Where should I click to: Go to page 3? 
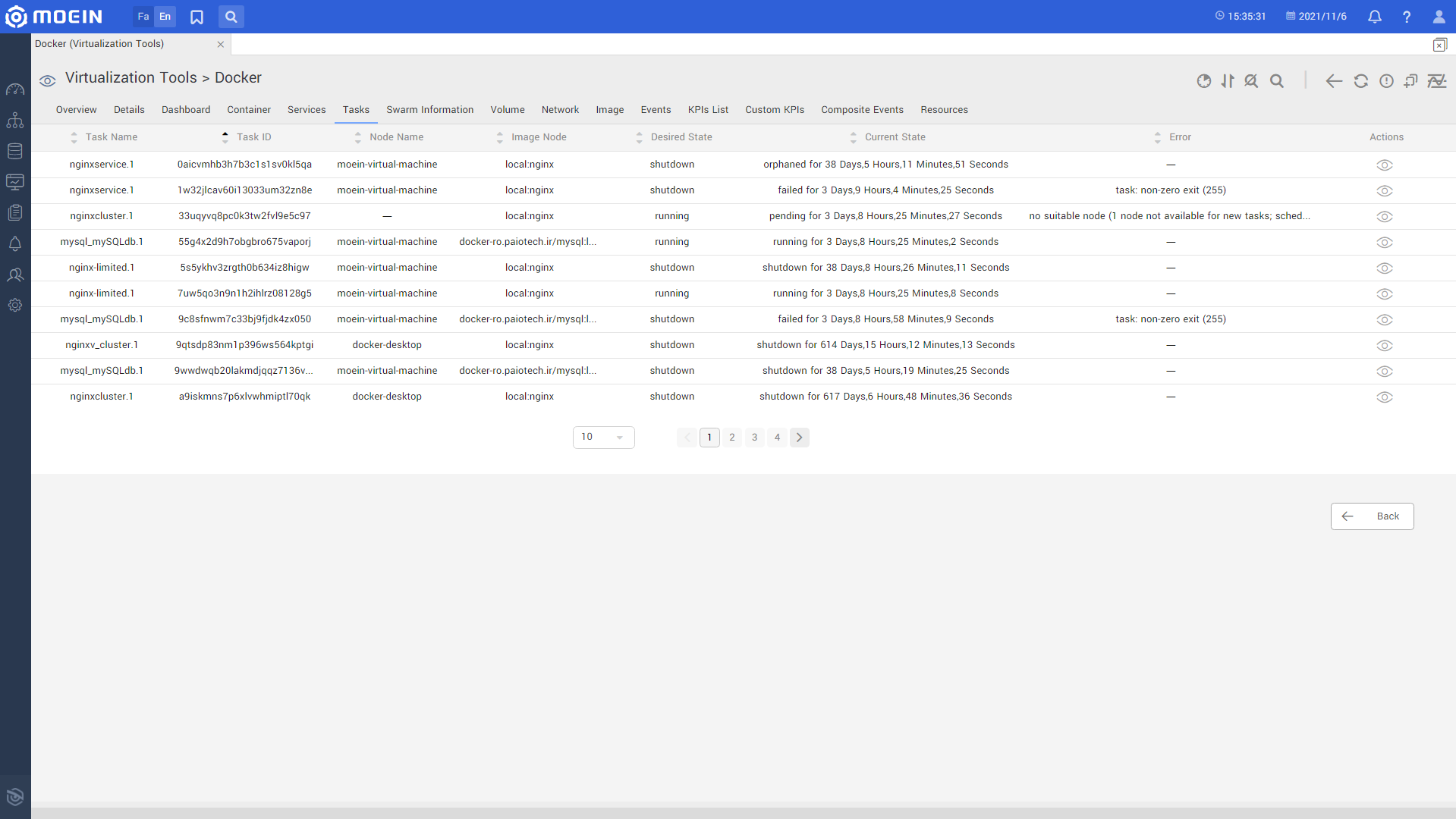pyautogui.click(x=754, y=438)
